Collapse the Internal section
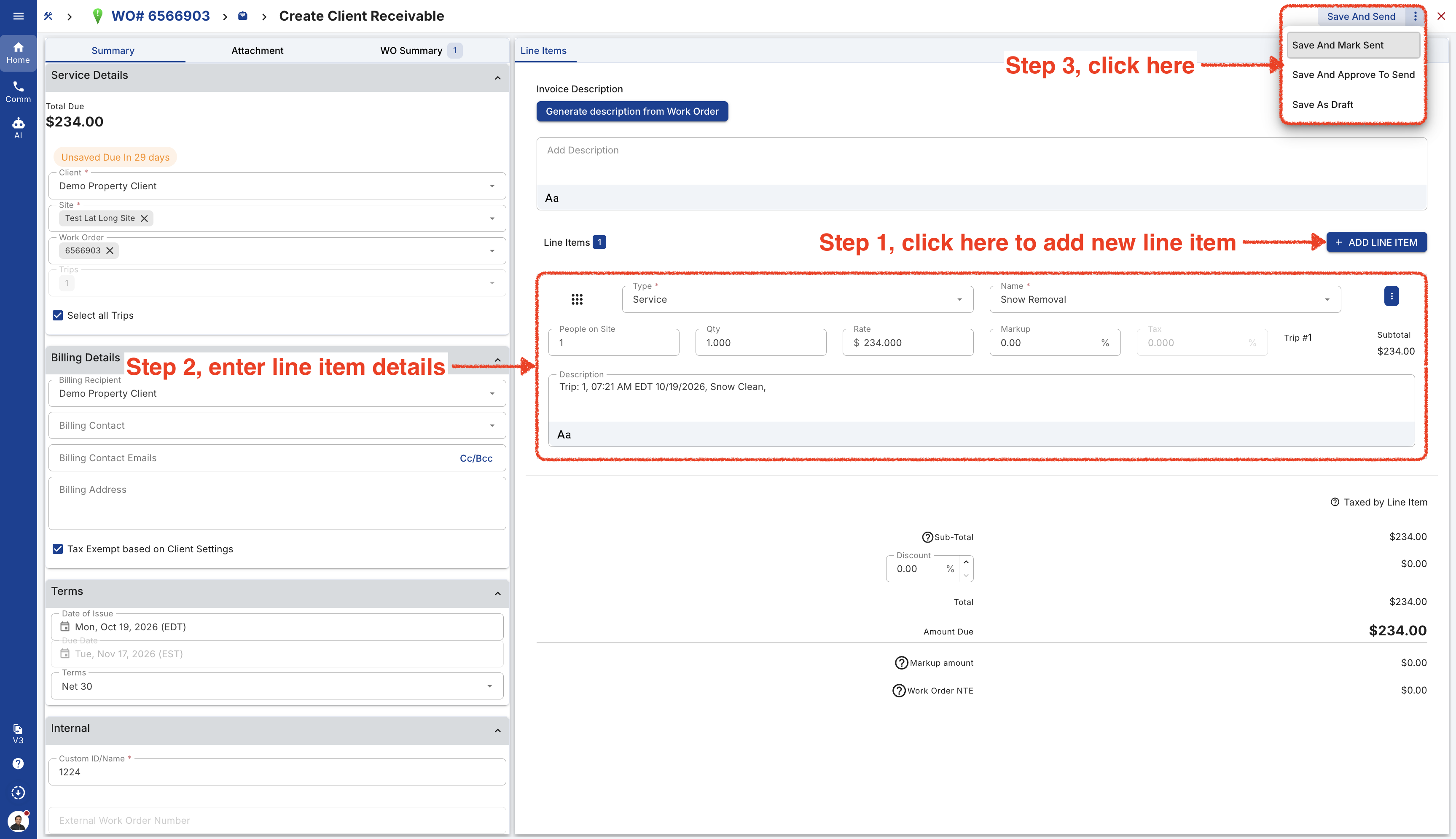 click(x=497, y=730)
